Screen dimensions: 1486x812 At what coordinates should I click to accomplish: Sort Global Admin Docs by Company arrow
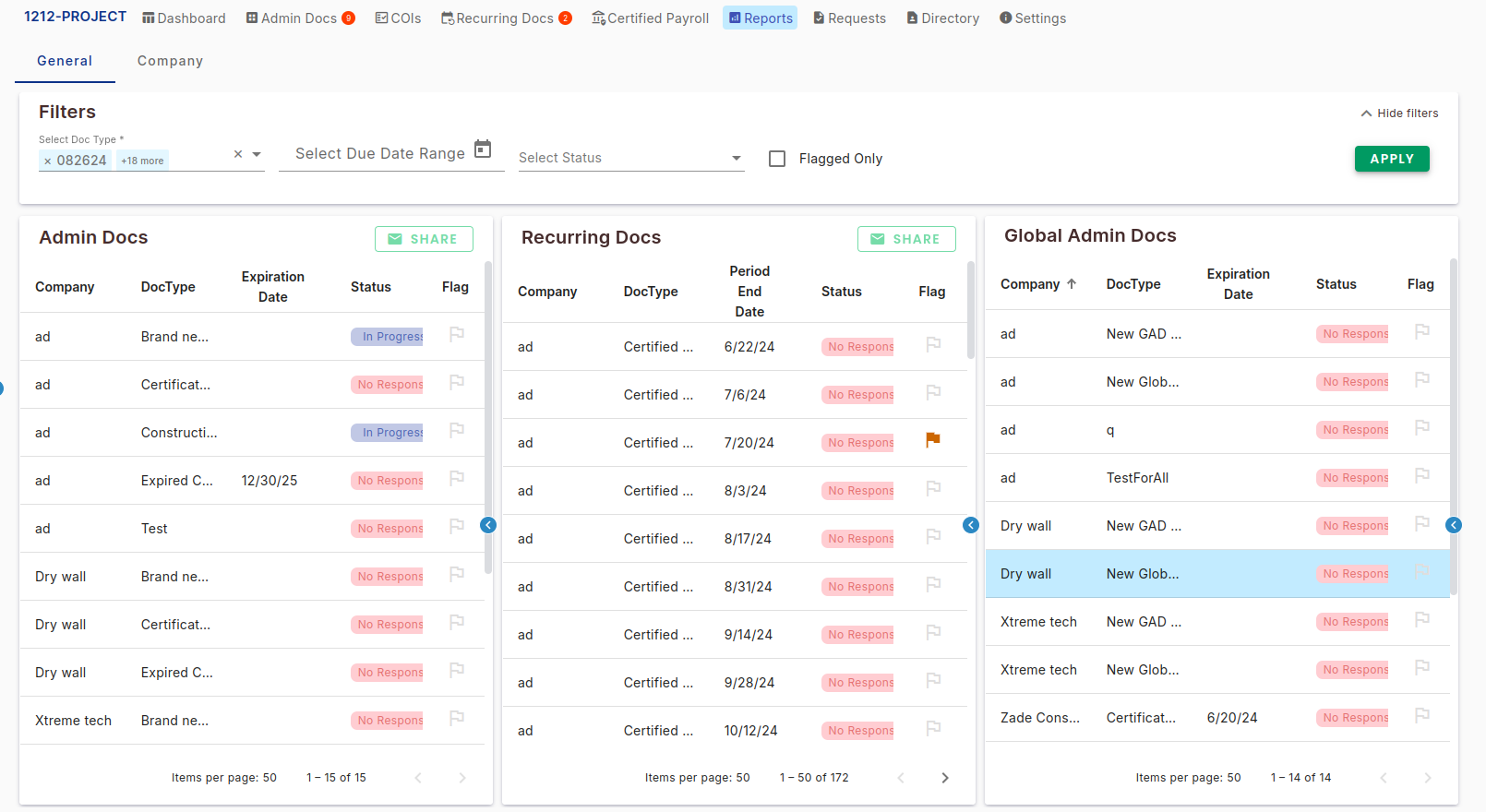click(x=1072, y=284)
